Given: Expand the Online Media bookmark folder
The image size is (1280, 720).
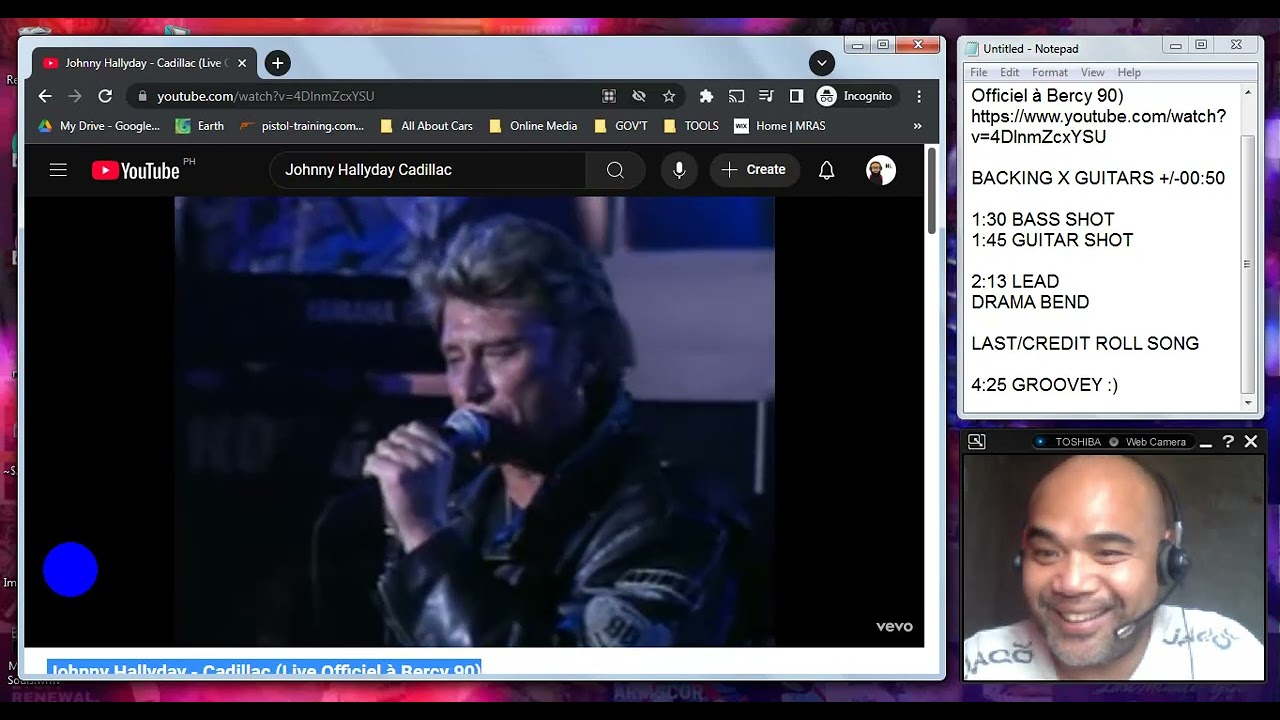Looking at the screenshot, I should pos(533,126).
